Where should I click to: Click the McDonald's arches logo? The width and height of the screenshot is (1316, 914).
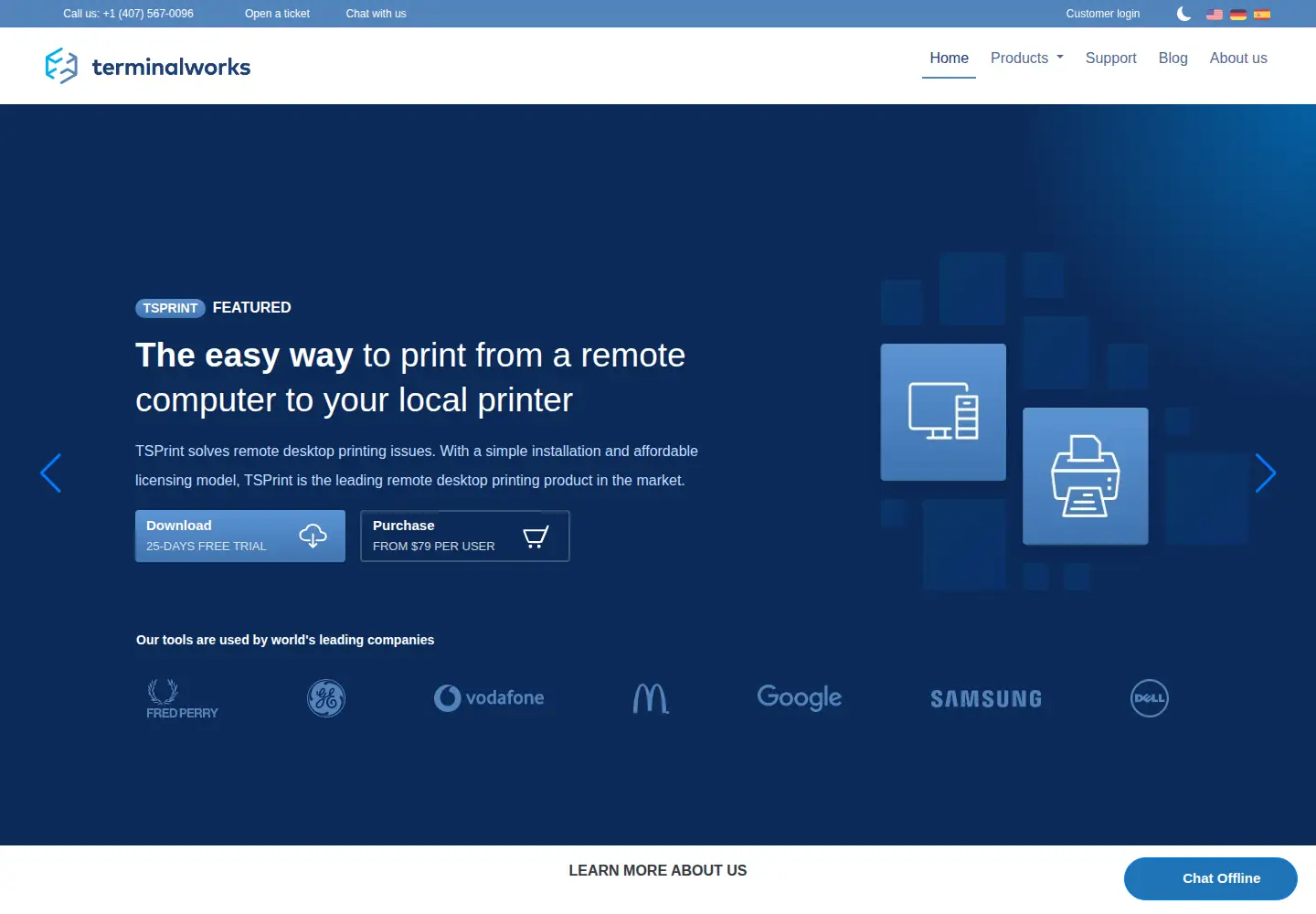651,698
